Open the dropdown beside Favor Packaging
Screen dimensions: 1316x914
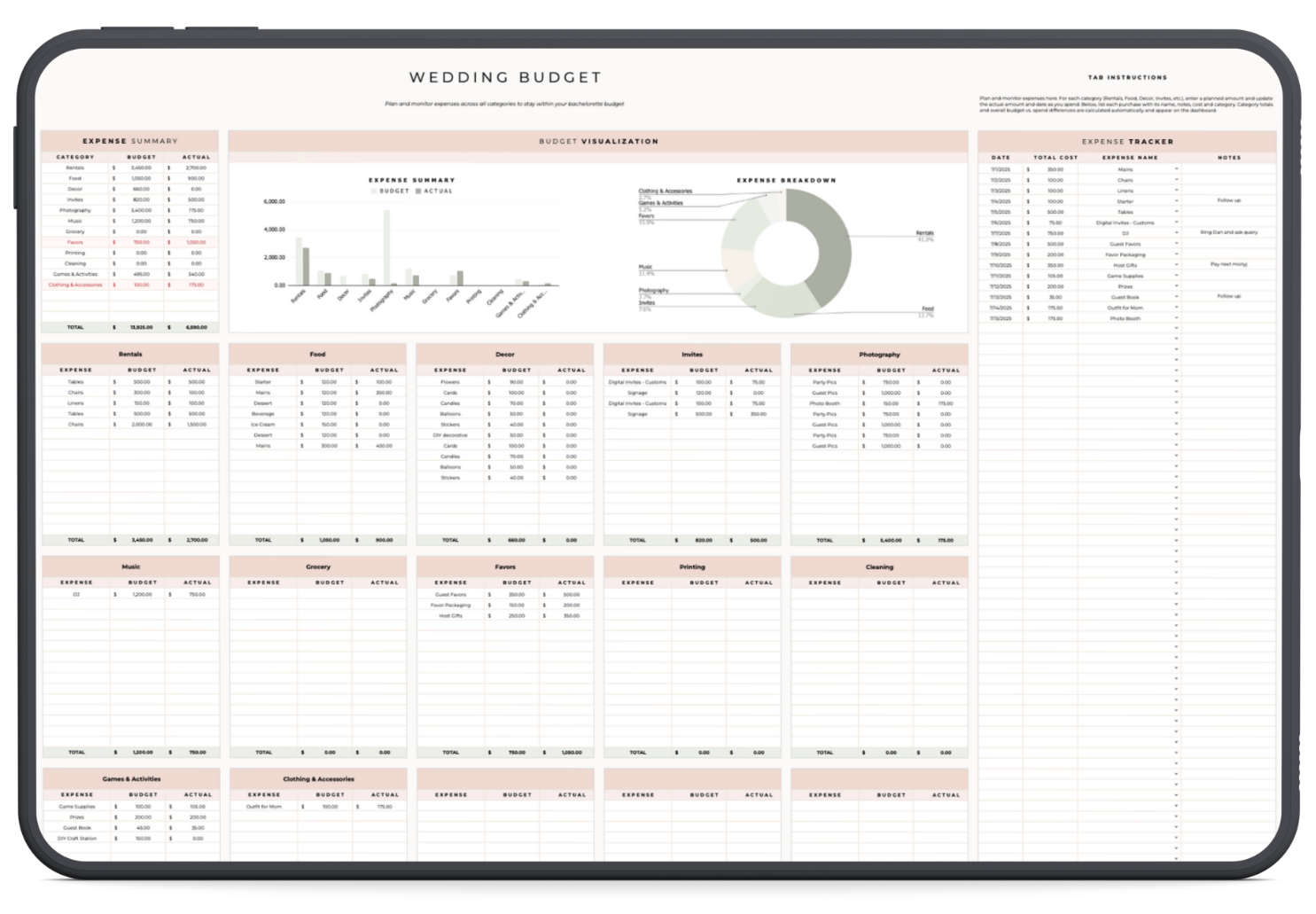(1177, 254)
